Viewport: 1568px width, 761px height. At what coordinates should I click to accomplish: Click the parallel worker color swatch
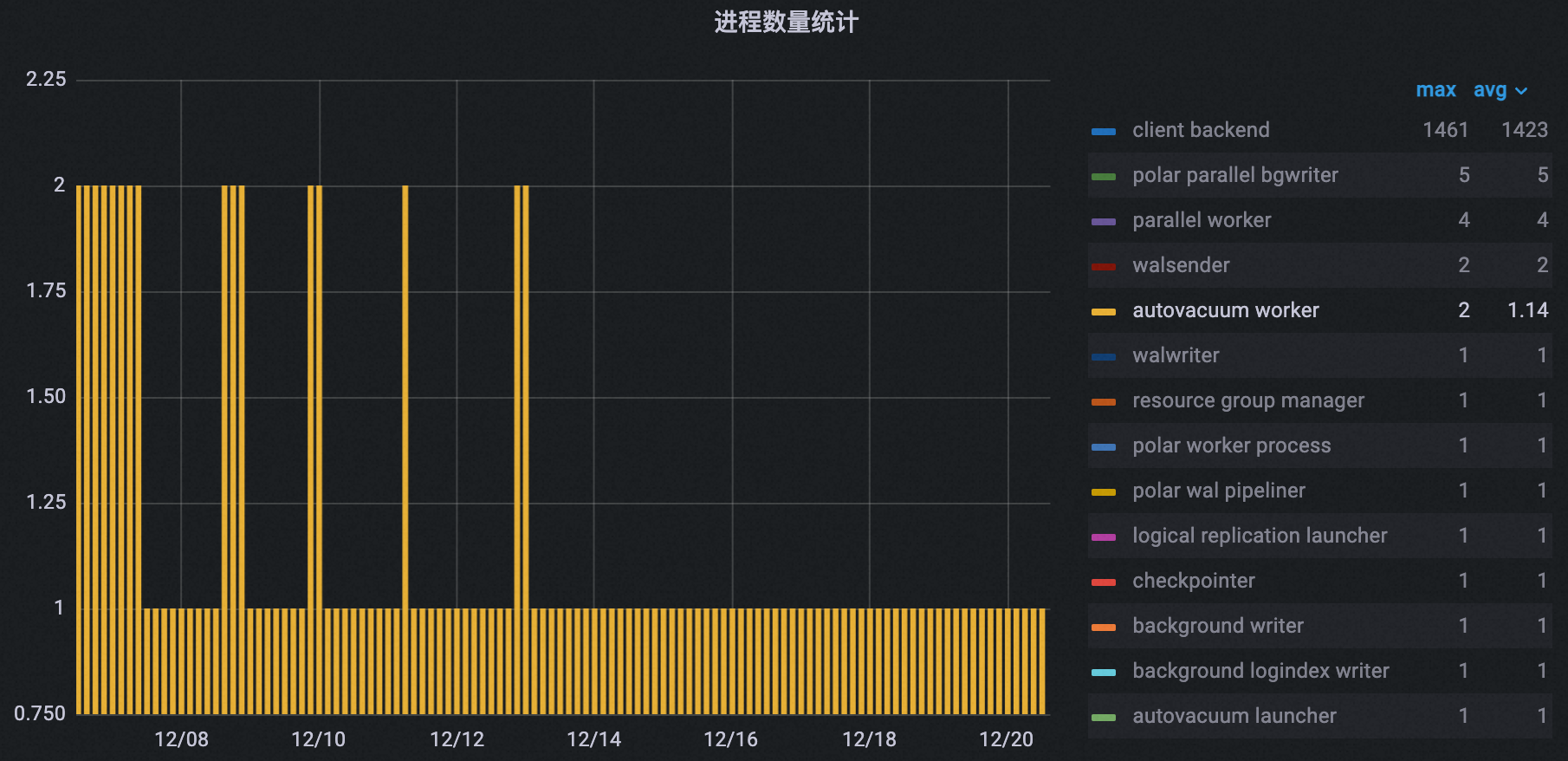[1104, 222]
